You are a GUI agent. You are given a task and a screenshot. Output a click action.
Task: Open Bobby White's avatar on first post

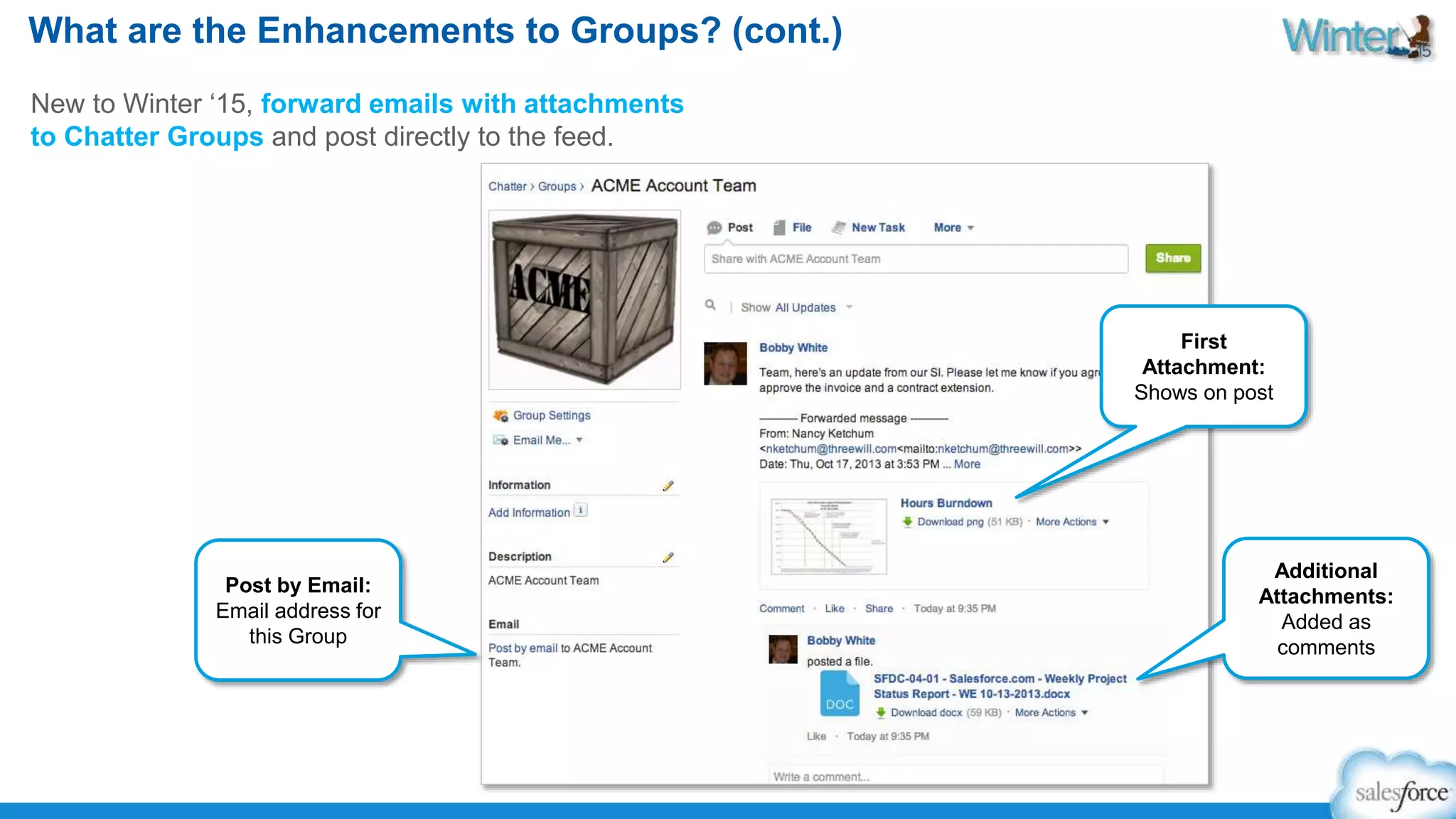(x=725, y=363)
